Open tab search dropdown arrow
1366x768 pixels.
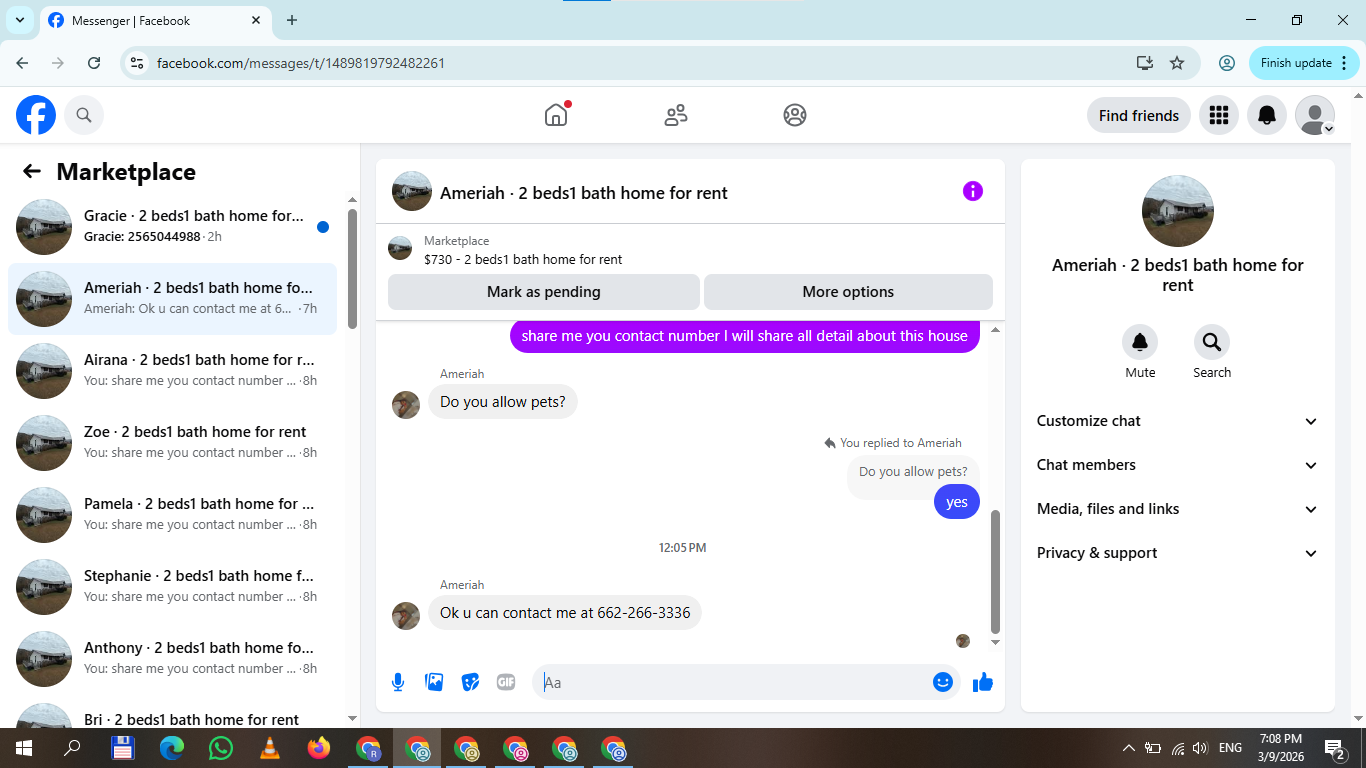point(19,20)
